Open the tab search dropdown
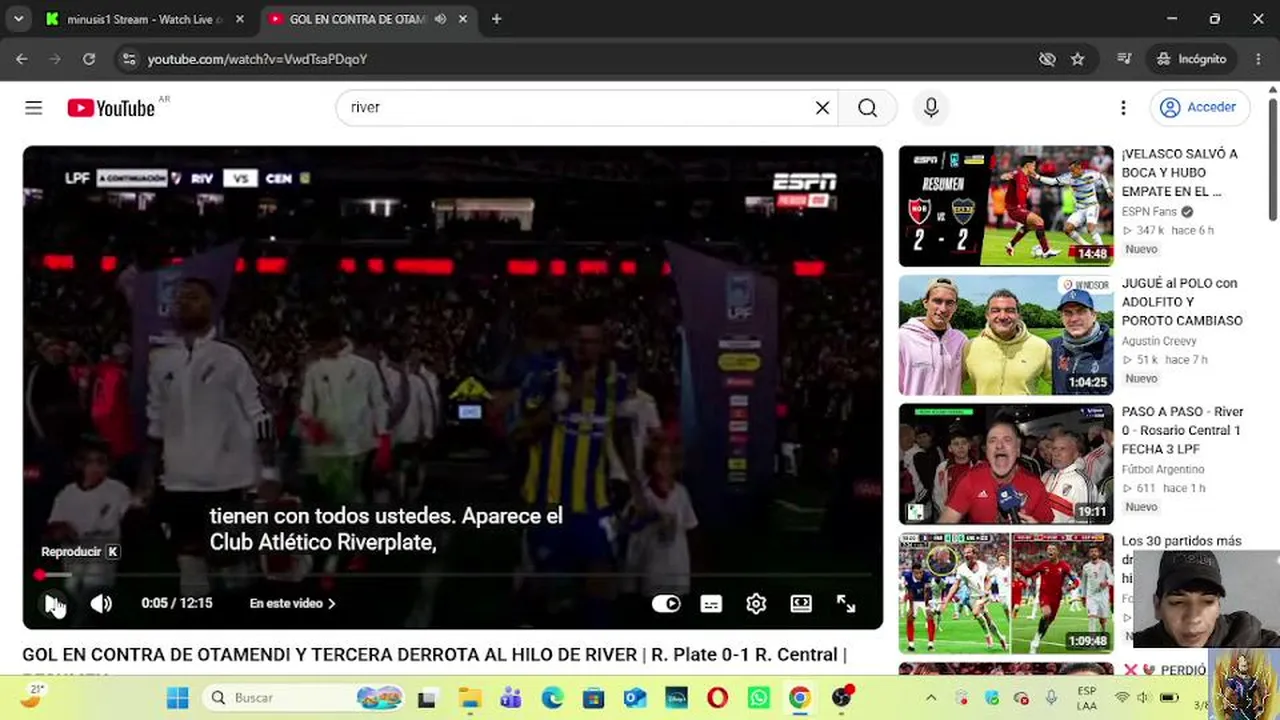Screen dimensions: 1280x720 click(18, 19)
